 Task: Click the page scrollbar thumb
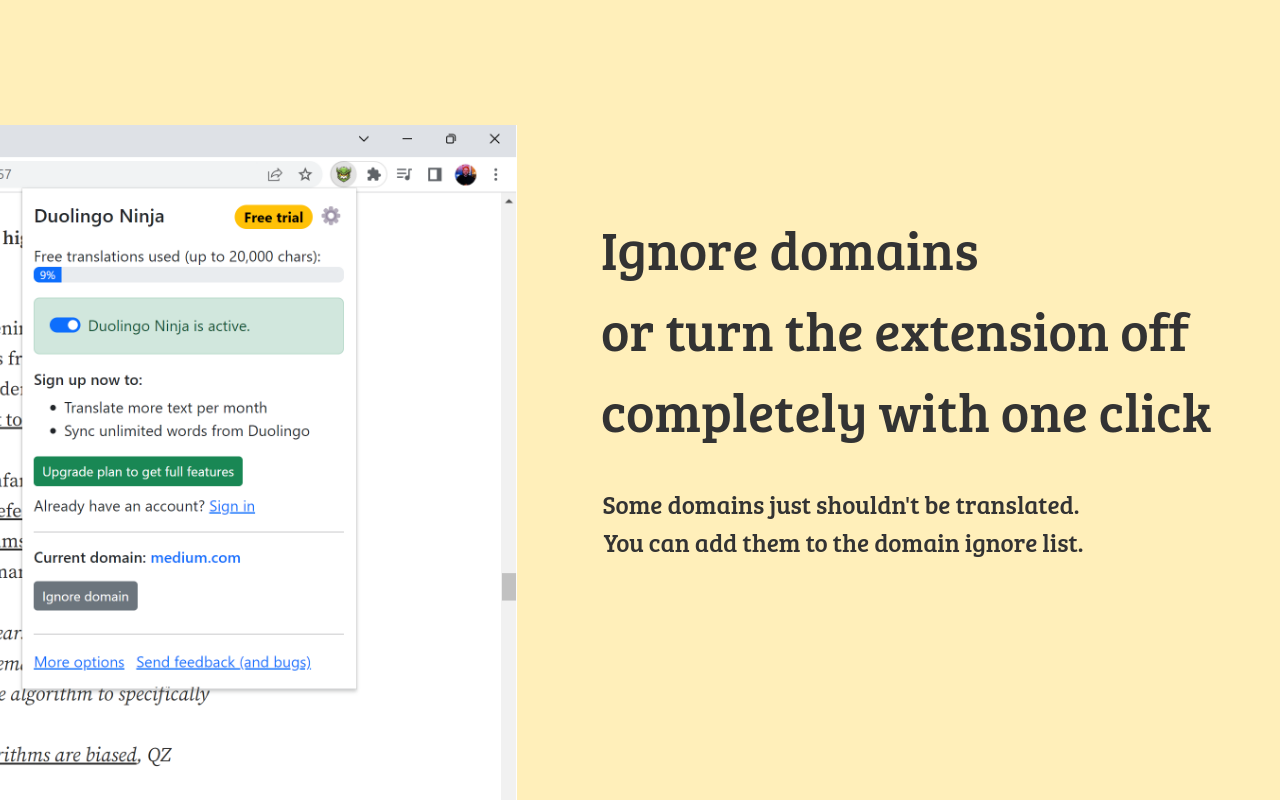(x=509, y=587)
